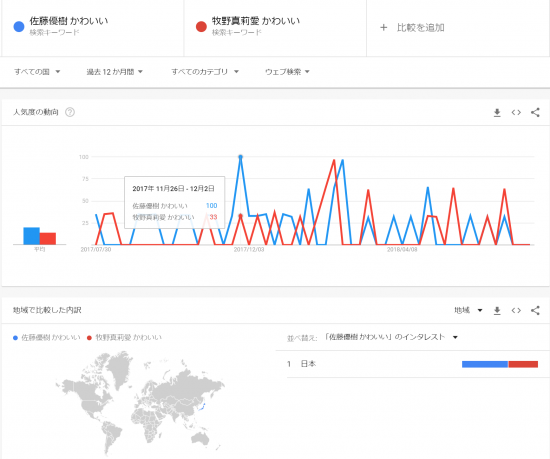Screen dimensions: 550x459
Task: Open the すべての国 country dropdown
Action: 37,72
